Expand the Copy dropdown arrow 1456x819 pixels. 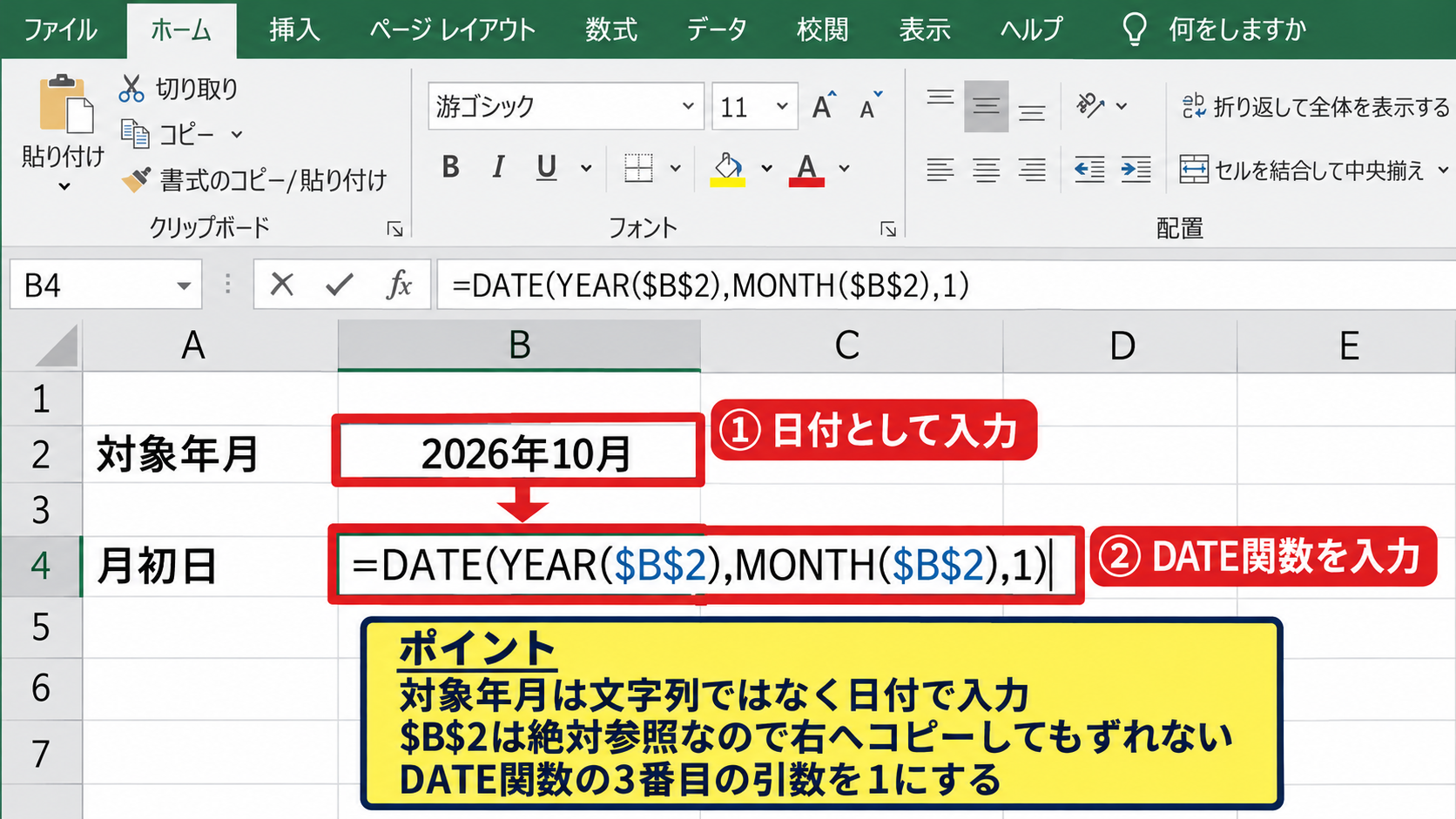[x=236, y=135]
